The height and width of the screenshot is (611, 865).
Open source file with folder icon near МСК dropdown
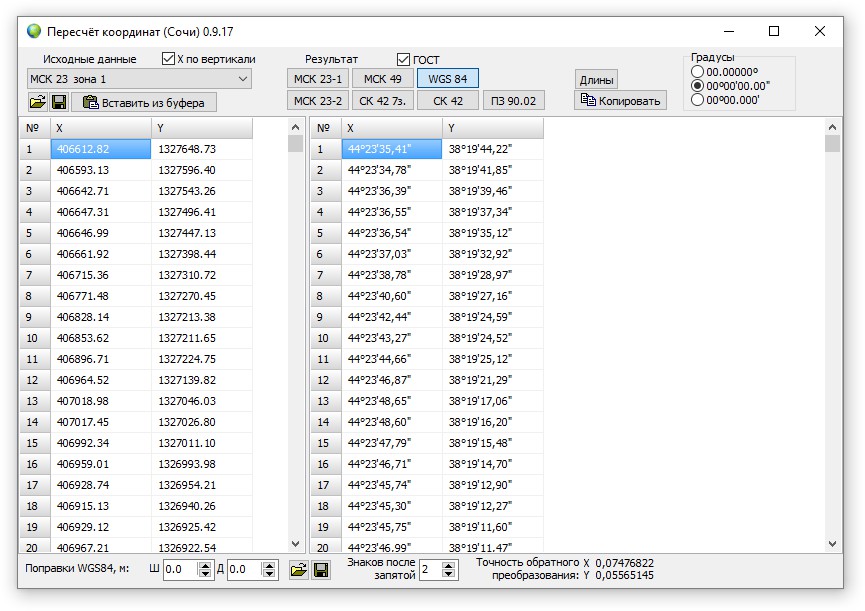point(38,102)
